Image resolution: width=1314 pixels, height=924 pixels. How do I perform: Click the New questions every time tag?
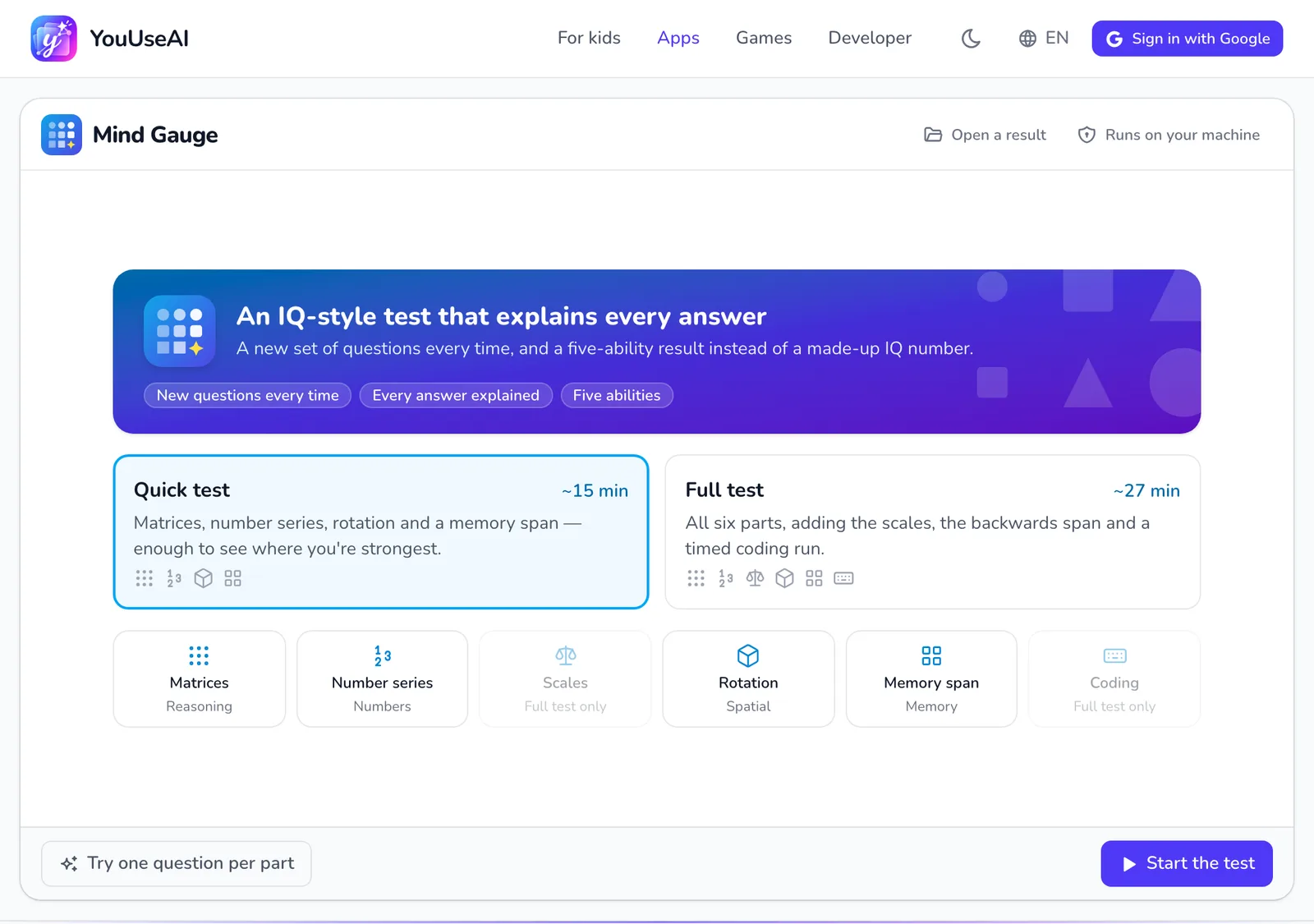point(248,395)
